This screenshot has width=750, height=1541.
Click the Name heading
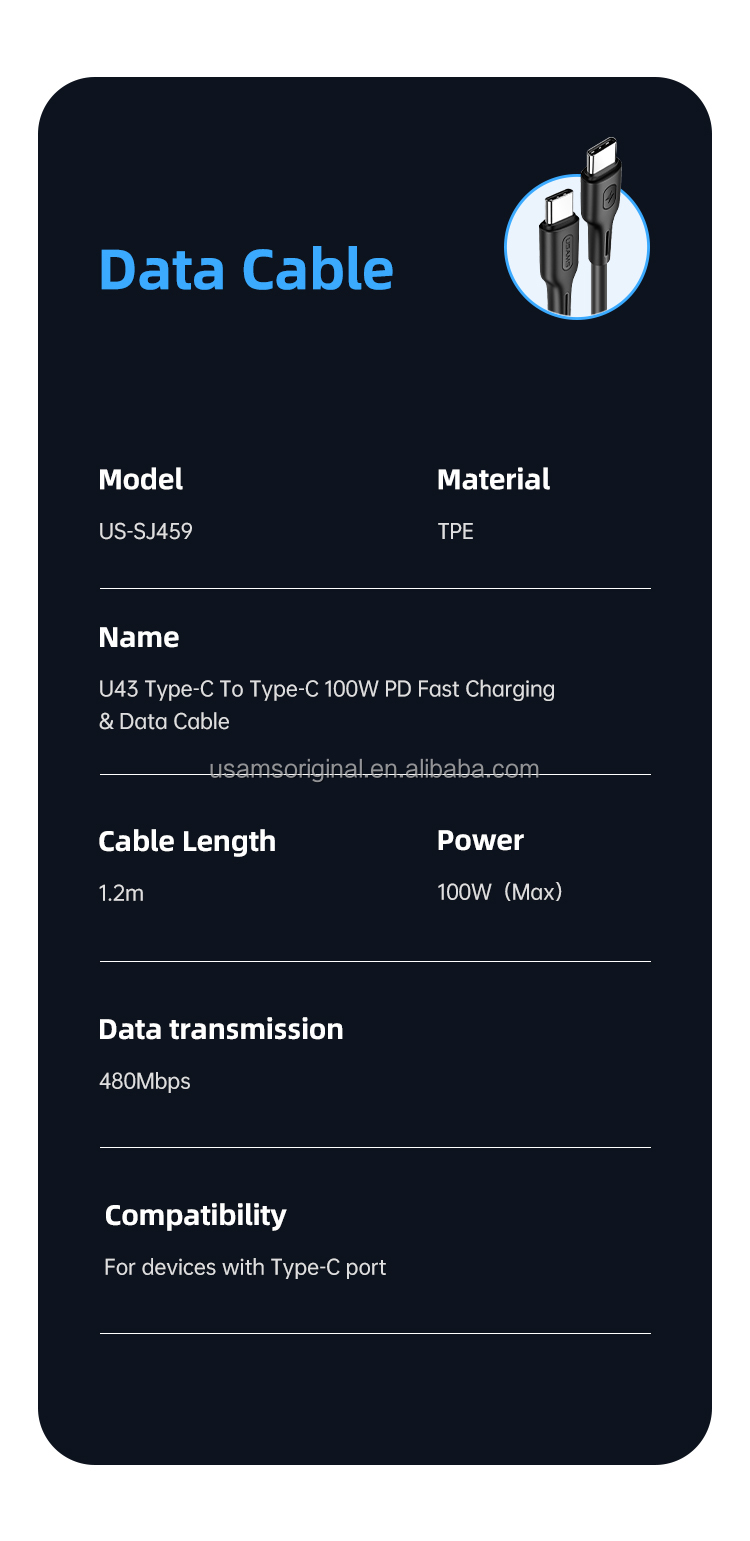139,638
